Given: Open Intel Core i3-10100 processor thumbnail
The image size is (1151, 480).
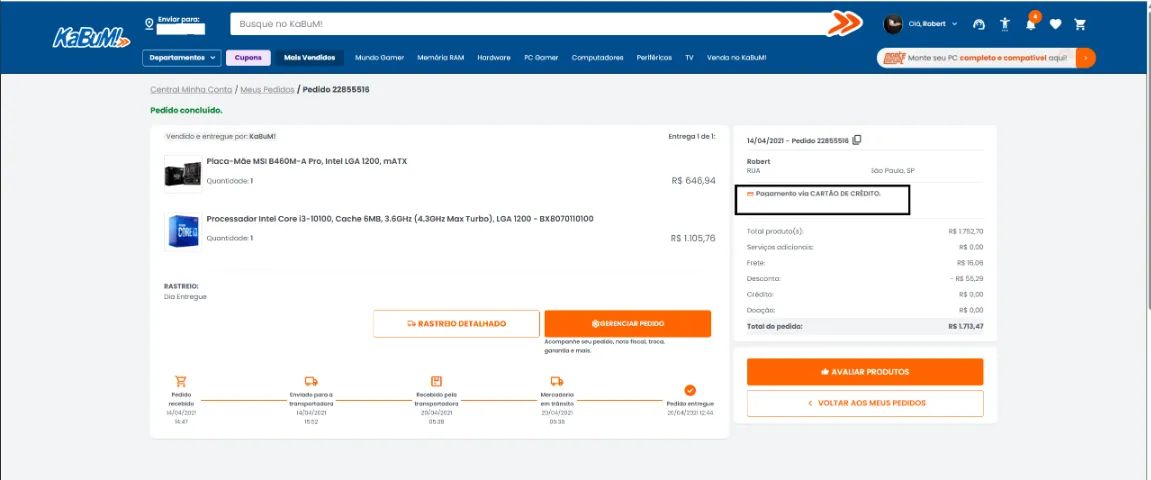Looking at the screenshot, I should (183, 231).
